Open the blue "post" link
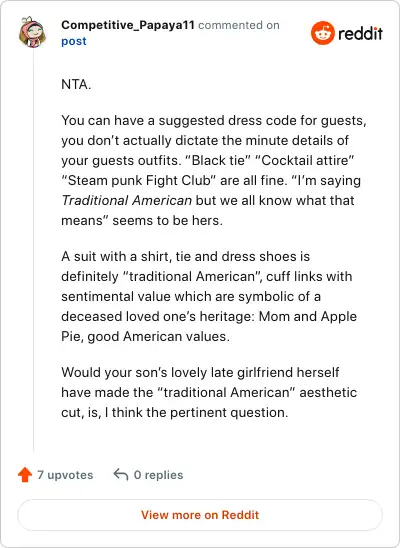Image resolution: width=400 pixels, height=548 pixels. (x=74, y=41)
